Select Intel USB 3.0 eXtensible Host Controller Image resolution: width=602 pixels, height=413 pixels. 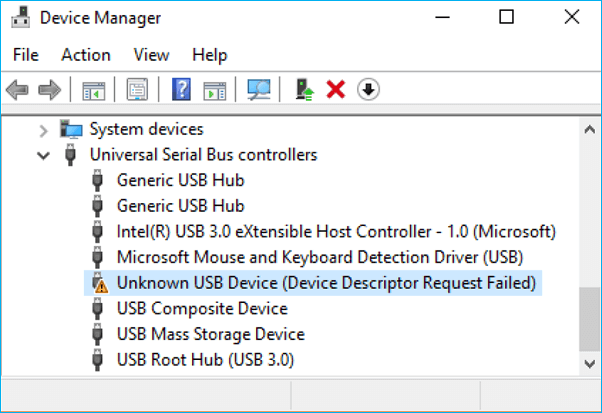tap(335, 231)
